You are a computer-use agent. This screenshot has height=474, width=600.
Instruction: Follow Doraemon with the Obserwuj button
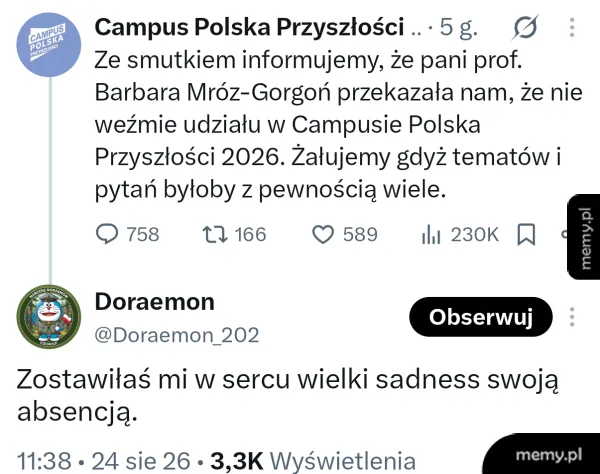[x=481, y=317]
